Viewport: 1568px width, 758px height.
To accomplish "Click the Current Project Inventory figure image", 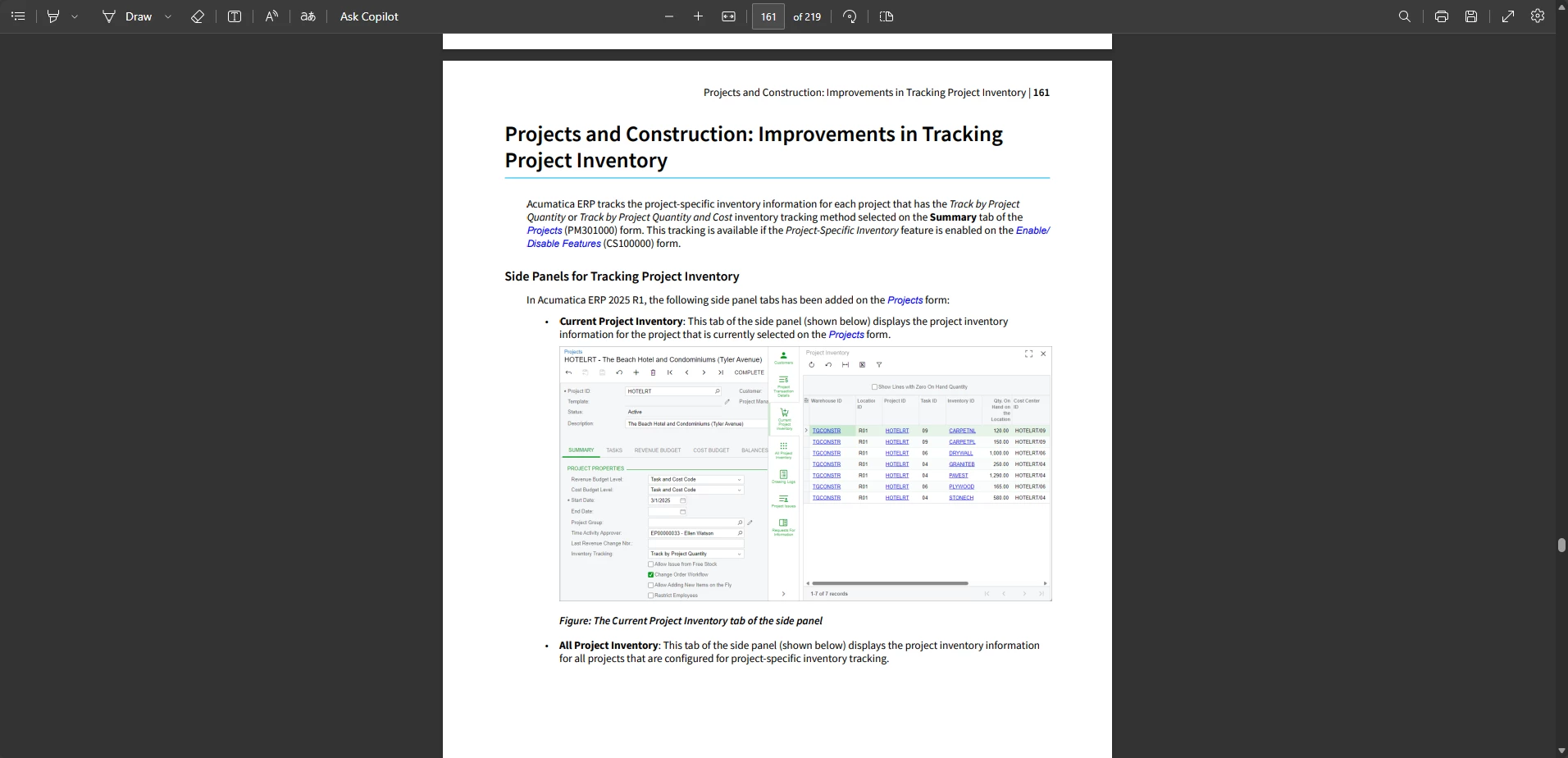I will click(x=805, y=473).
